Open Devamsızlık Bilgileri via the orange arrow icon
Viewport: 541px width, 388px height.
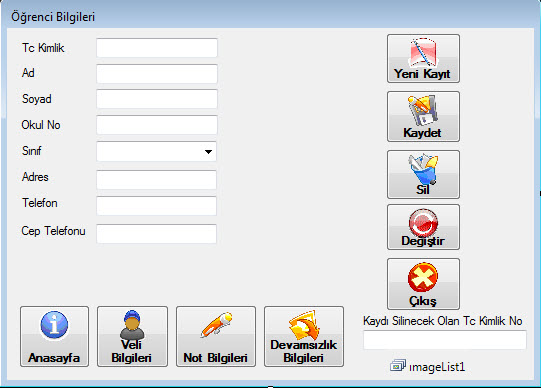coord(304,325)
